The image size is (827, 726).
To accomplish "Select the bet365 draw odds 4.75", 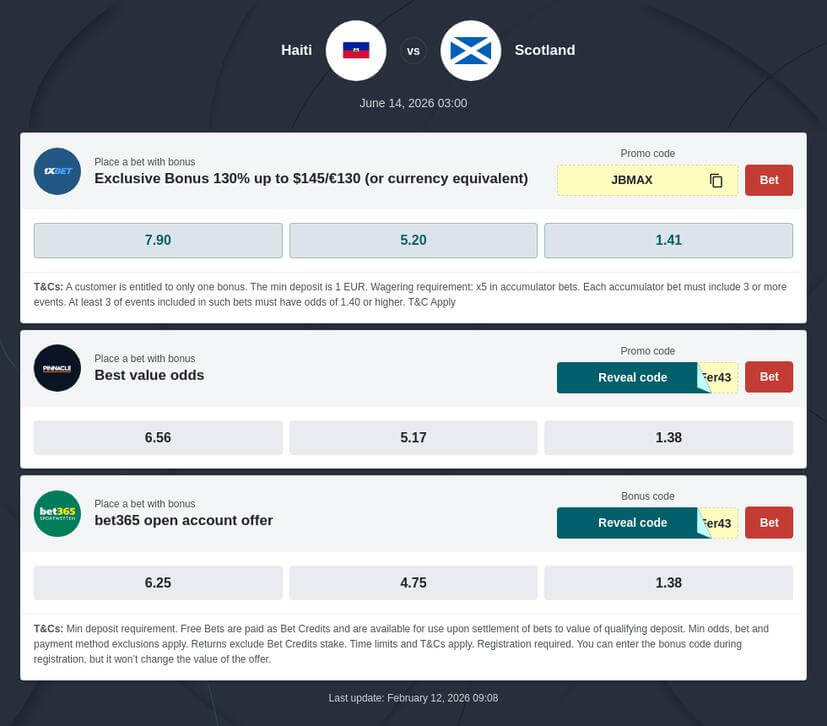I will click(x=413, y=582).
